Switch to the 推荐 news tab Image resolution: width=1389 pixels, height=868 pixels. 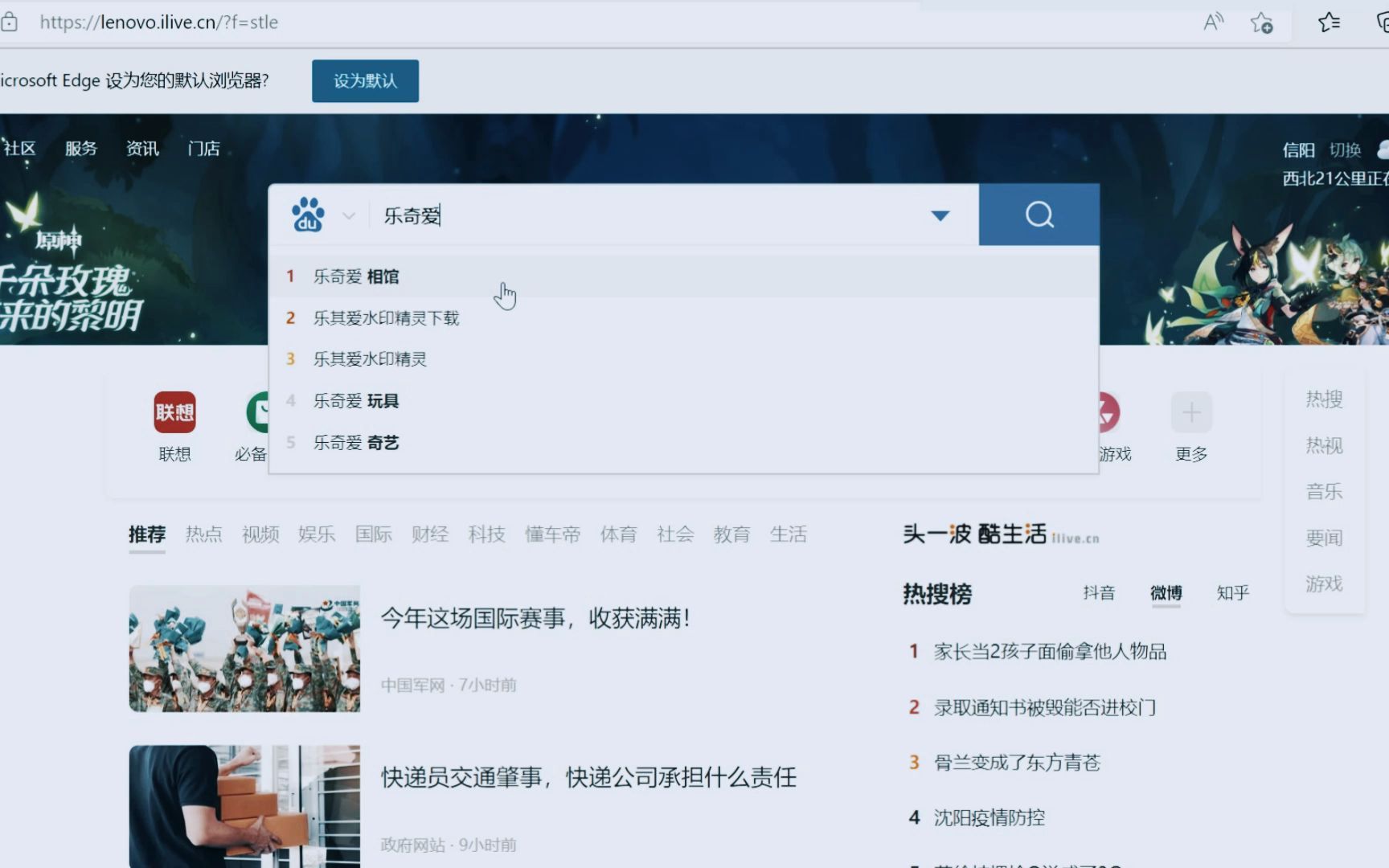(x=147, y=534)
